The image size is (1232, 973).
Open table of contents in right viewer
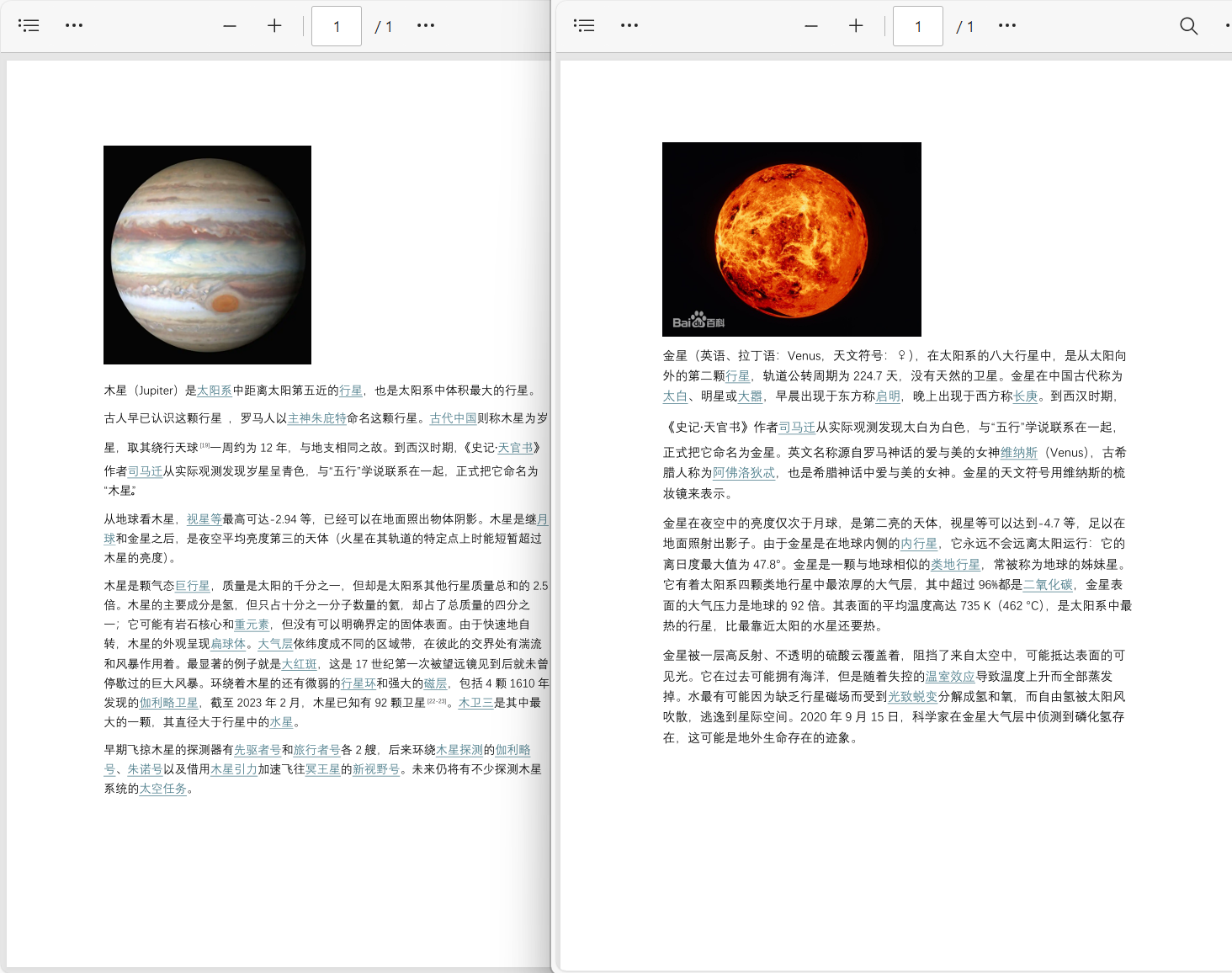pos(584,25)
